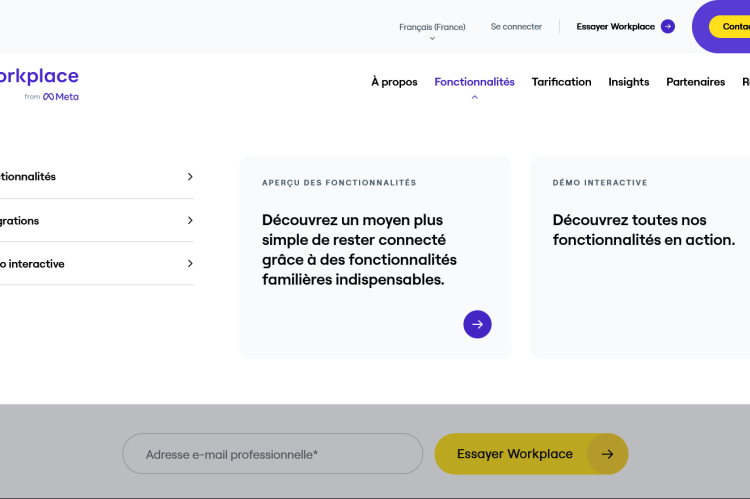Screen dimensions: 750x499
Task: Click the yellow Essayer Workplace button label
Action: [x=515, y=454]
